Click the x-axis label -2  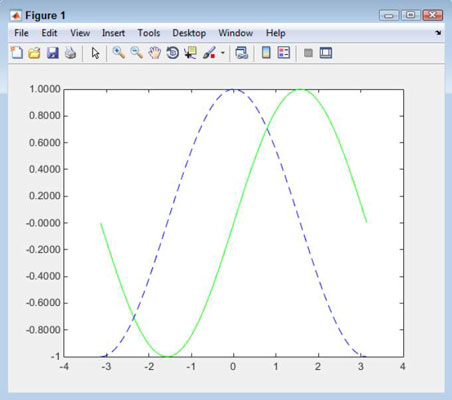point(149,367)
